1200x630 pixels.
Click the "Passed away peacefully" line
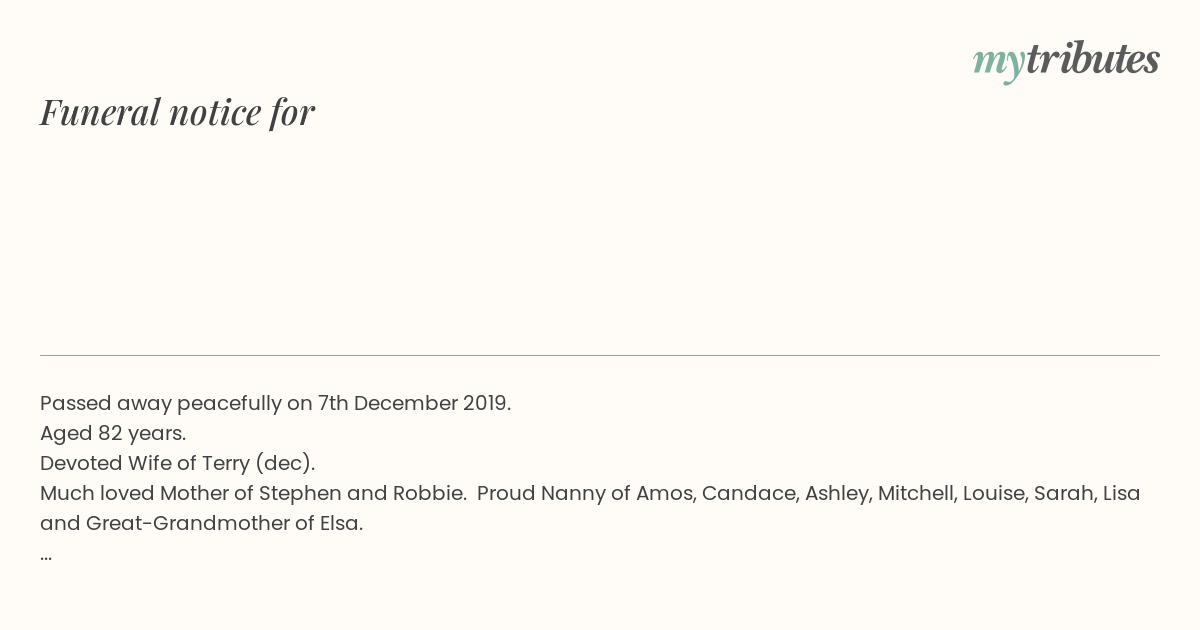tap(275, 403)
